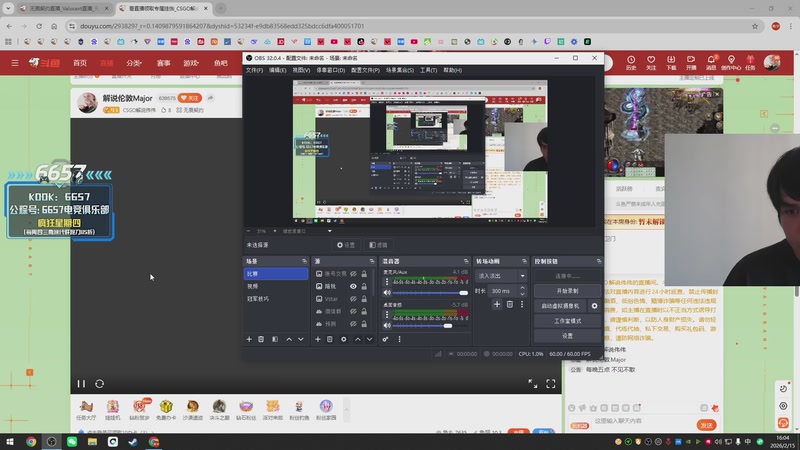
Task: Open source properties gear in sources toolbar
Action: pos(343,339)
